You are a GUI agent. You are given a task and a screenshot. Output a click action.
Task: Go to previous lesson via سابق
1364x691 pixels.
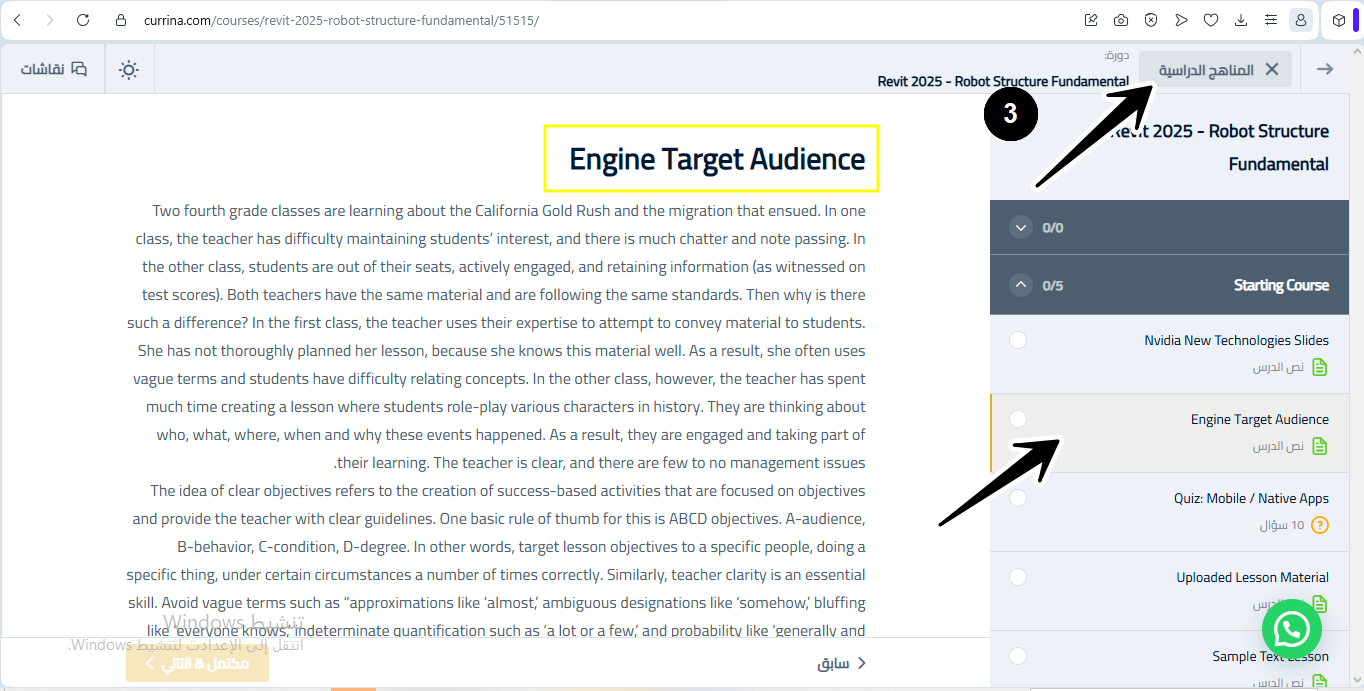pos(842,663)
